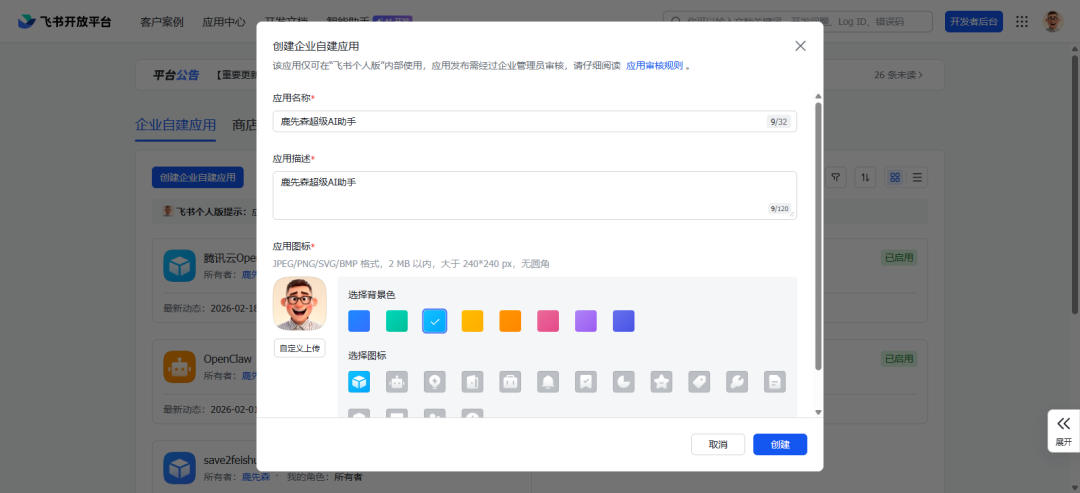Pick the purple background color

(585, 321)
